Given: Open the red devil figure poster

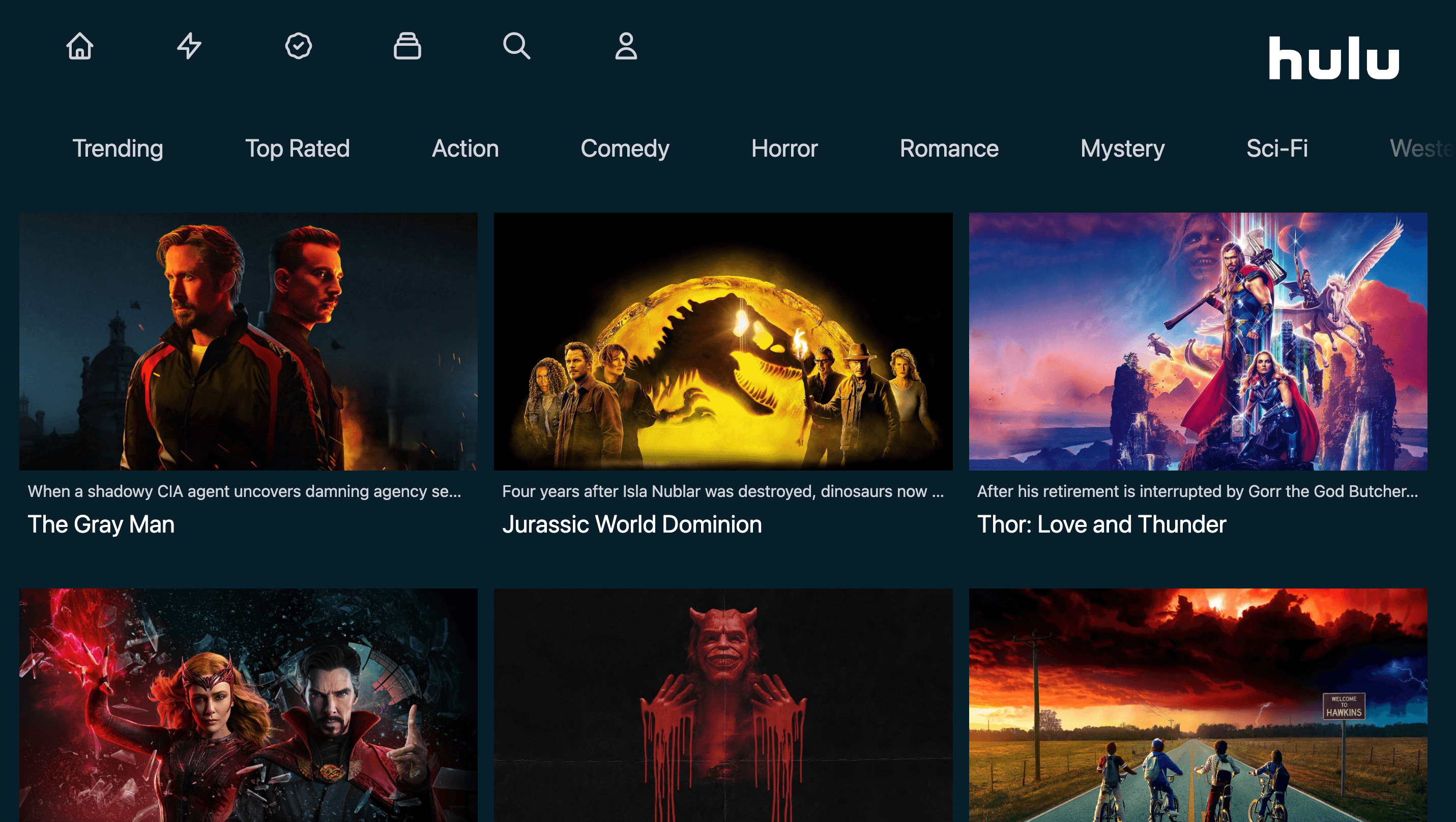Looking at the screenshot, I should pos(723,705).
